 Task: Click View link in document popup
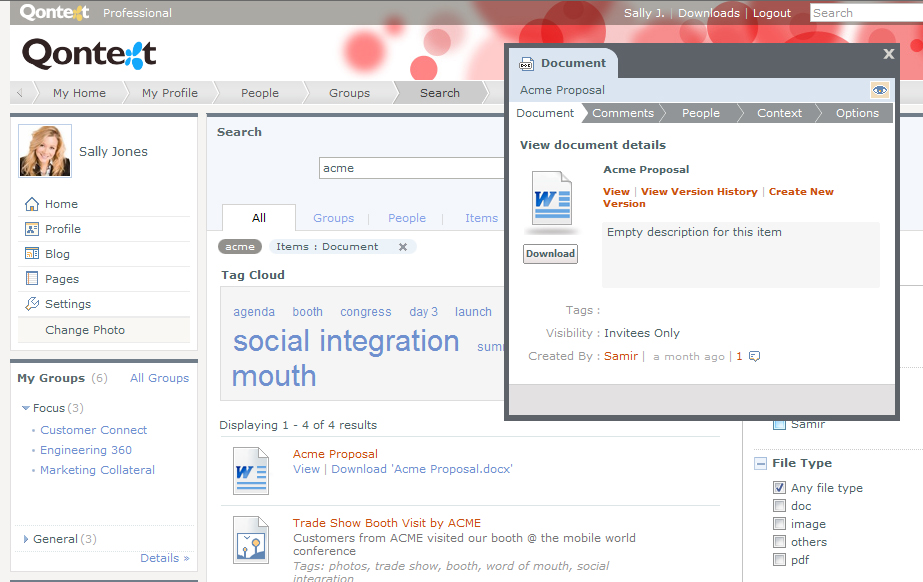pos(616,192)
